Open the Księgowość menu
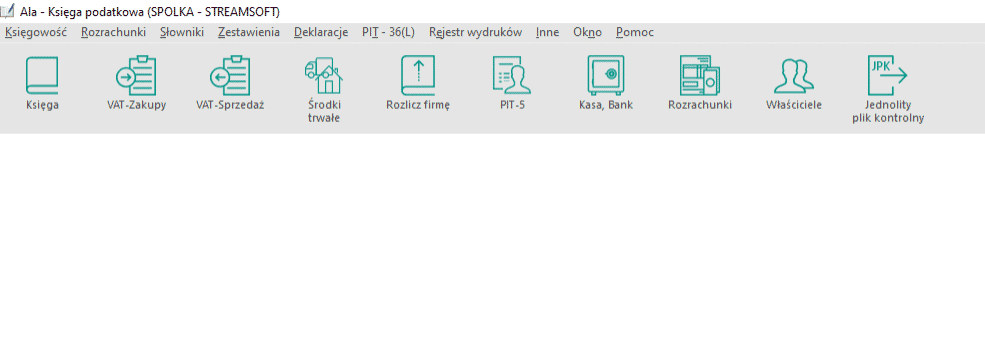The width and height of the screenshot is (985, 362). coord(36,32)
